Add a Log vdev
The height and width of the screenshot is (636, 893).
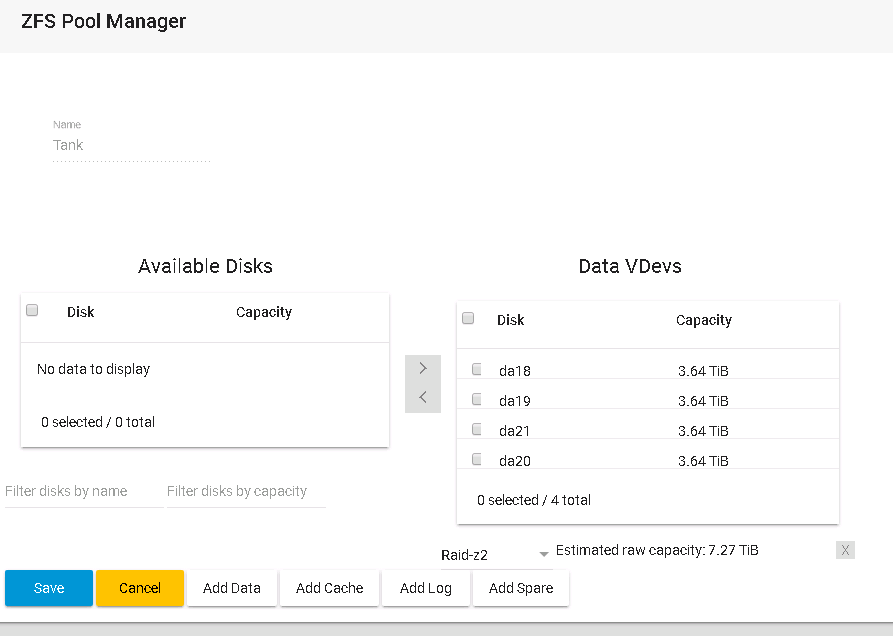[426, 588]
